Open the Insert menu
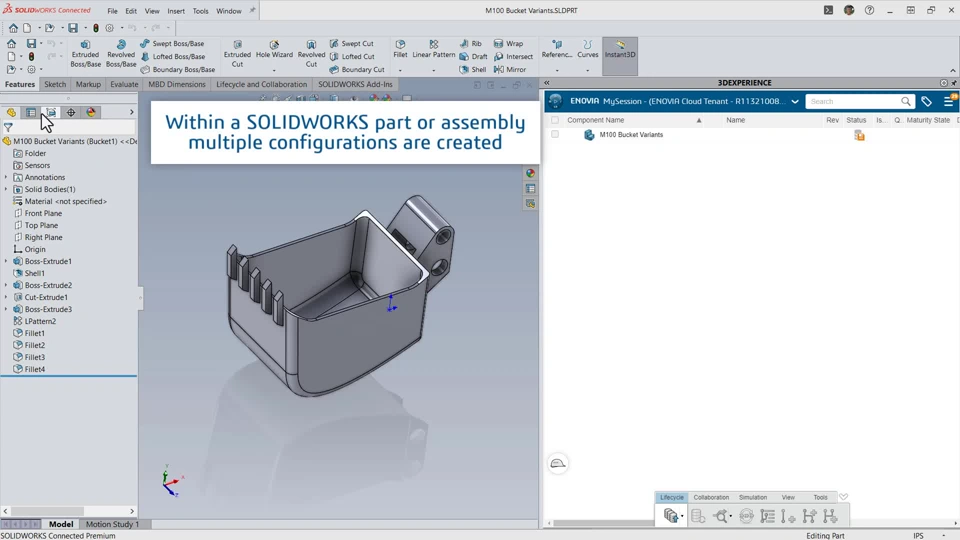The image size is (960, 540). 176,11
